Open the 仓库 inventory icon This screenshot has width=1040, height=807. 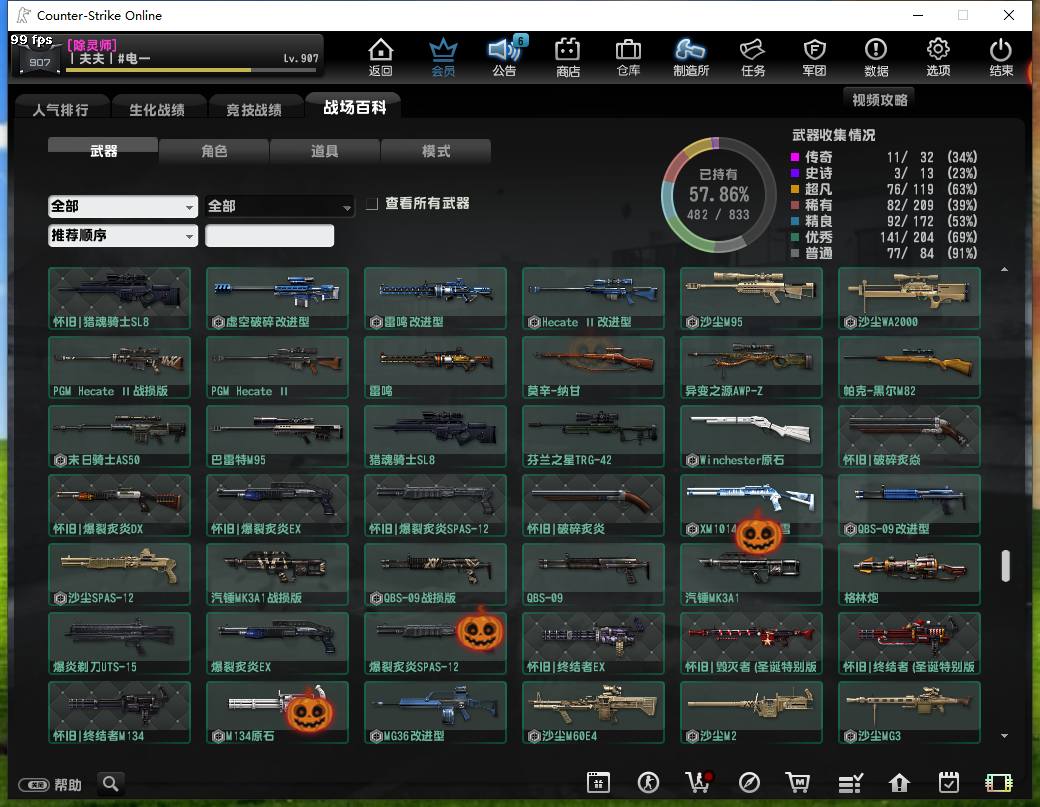[628, 57]
